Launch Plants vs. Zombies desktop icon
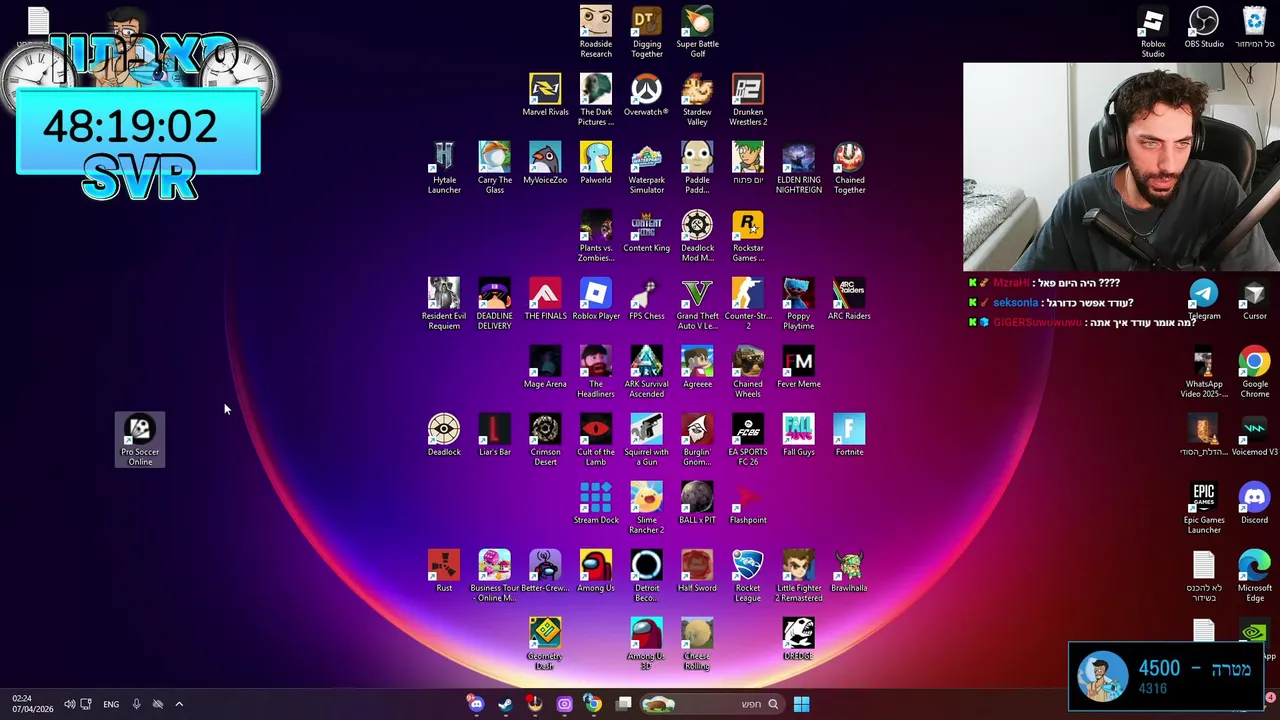This screenshot has height=720, width=1280. click(x=596, y=236)
